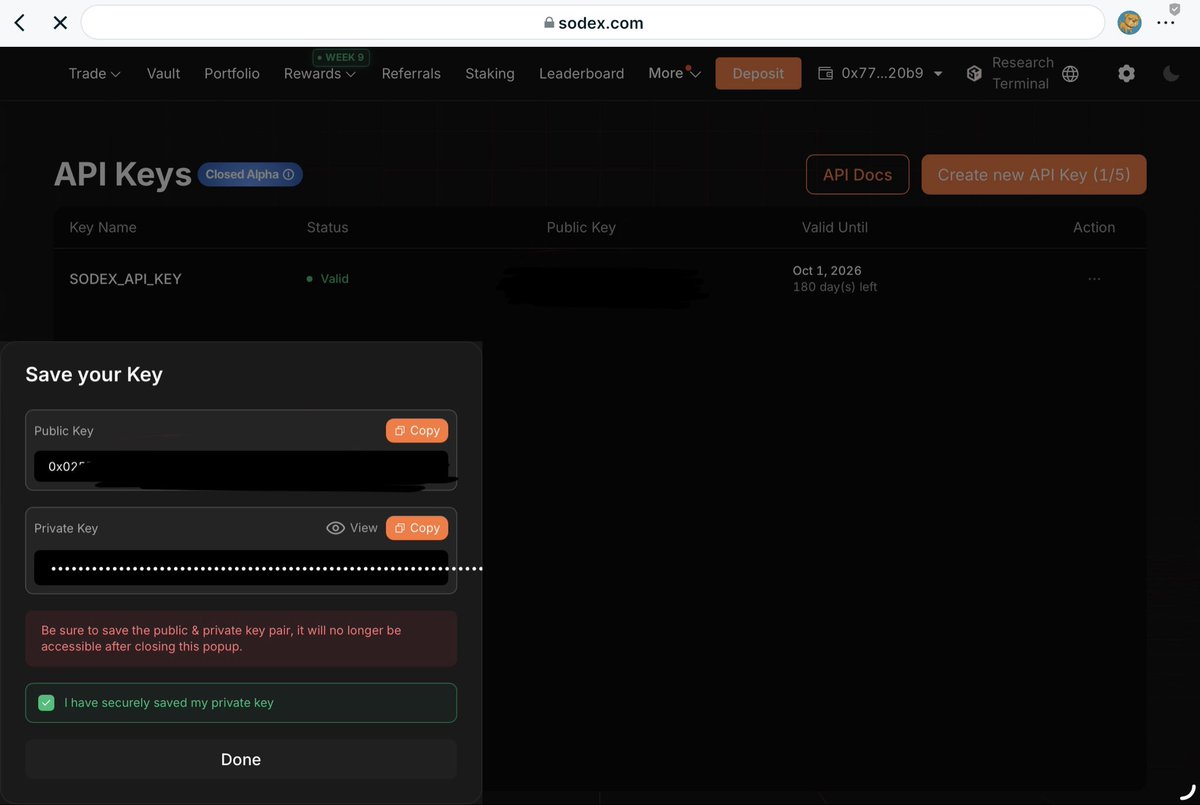Viewport: 1200px width, 805px height.
Task: Open the wallet 0x77...20b9 dropdown
Action: (x=881, y=73)
